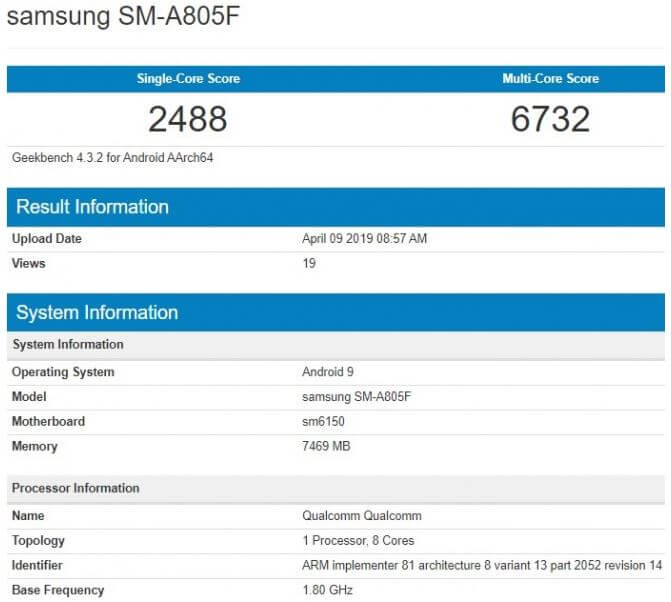Image resolution: width=671 pixels, height=602 pixels.
Task: Click the samsung SM-A805F page title
Action: pos(123,16)
